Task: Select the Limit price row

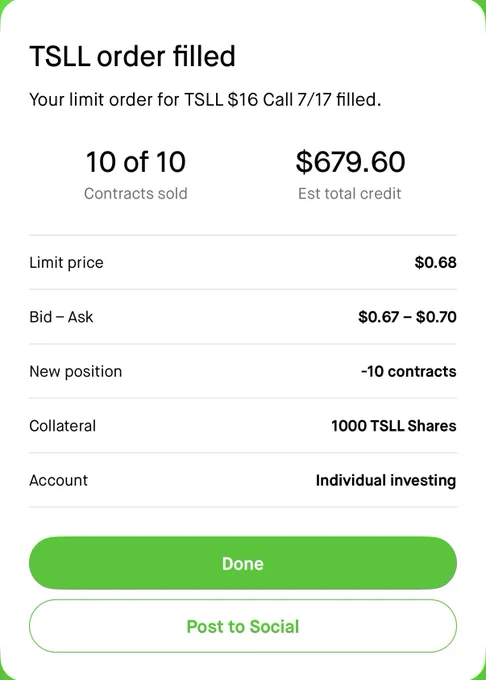Action: (243, 262)
